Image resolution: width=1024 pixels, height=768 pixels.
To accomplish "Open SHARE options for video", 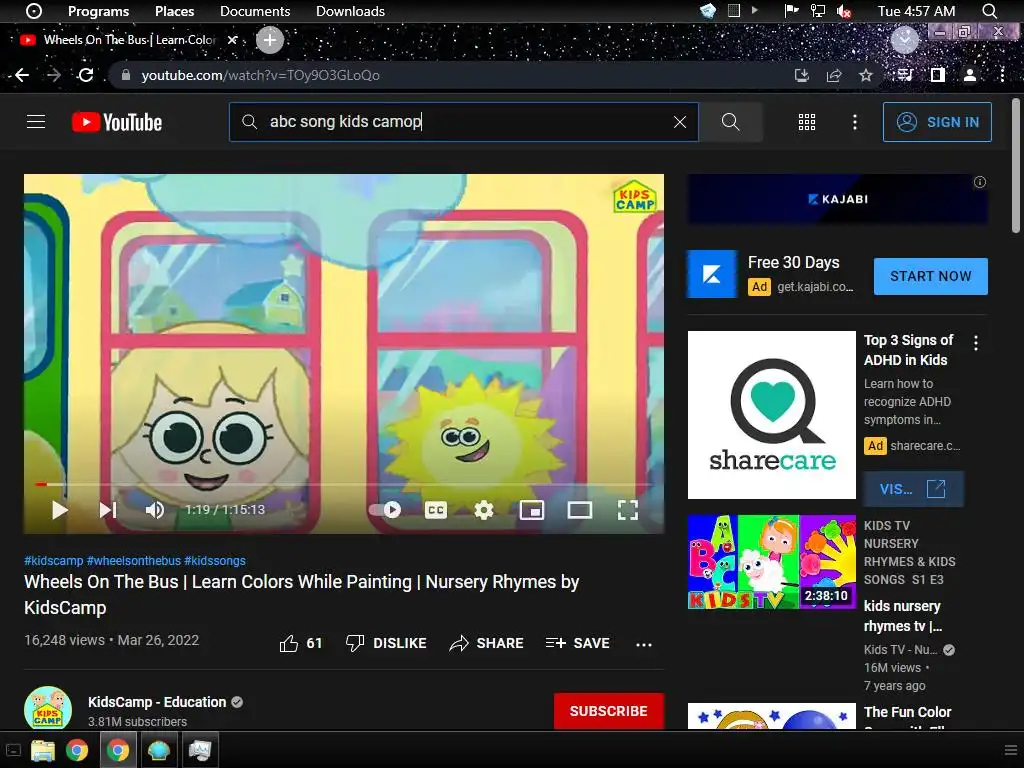I will (487, 643).
